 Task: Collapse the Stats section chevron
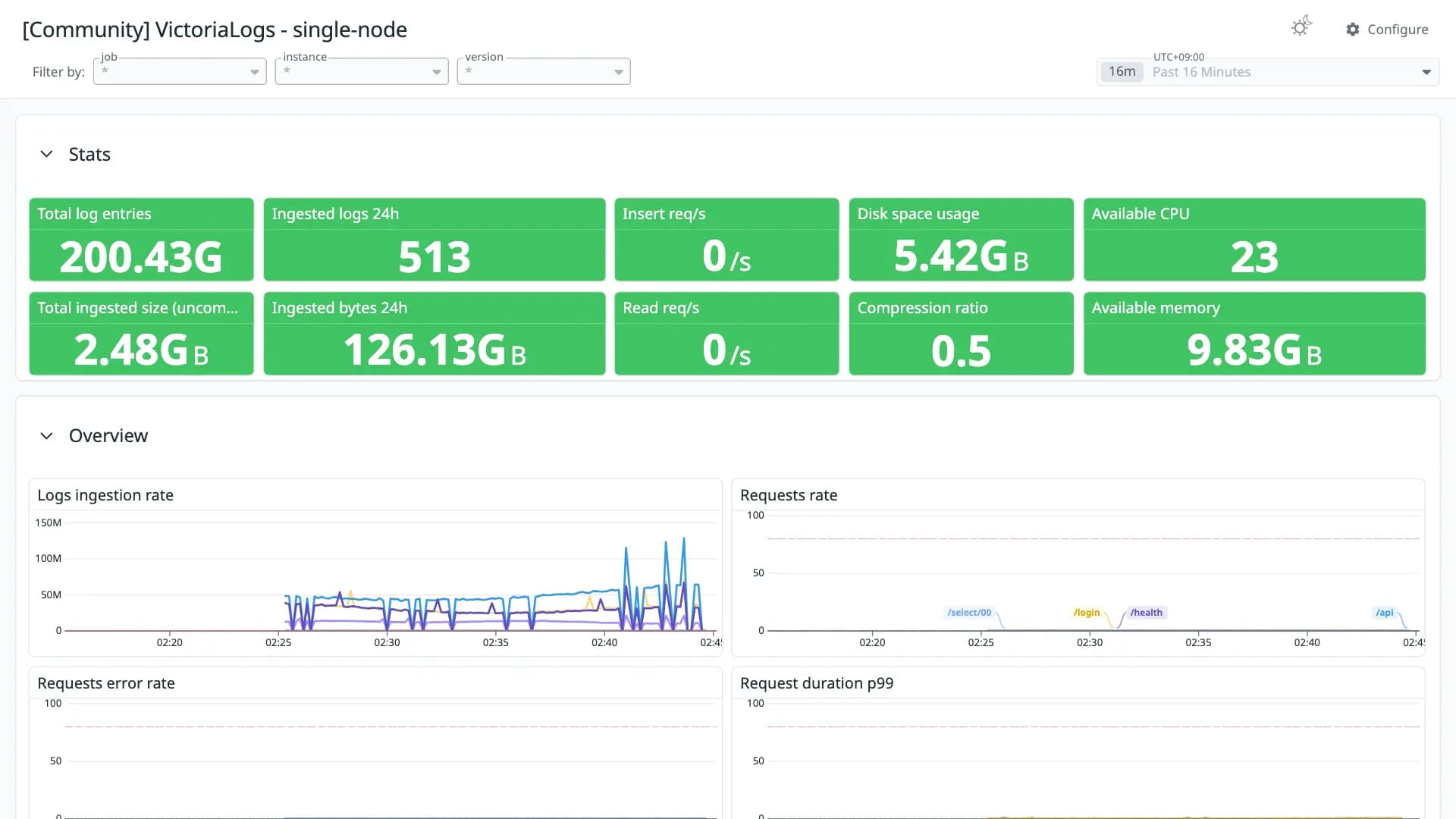(x=46, y=154)
